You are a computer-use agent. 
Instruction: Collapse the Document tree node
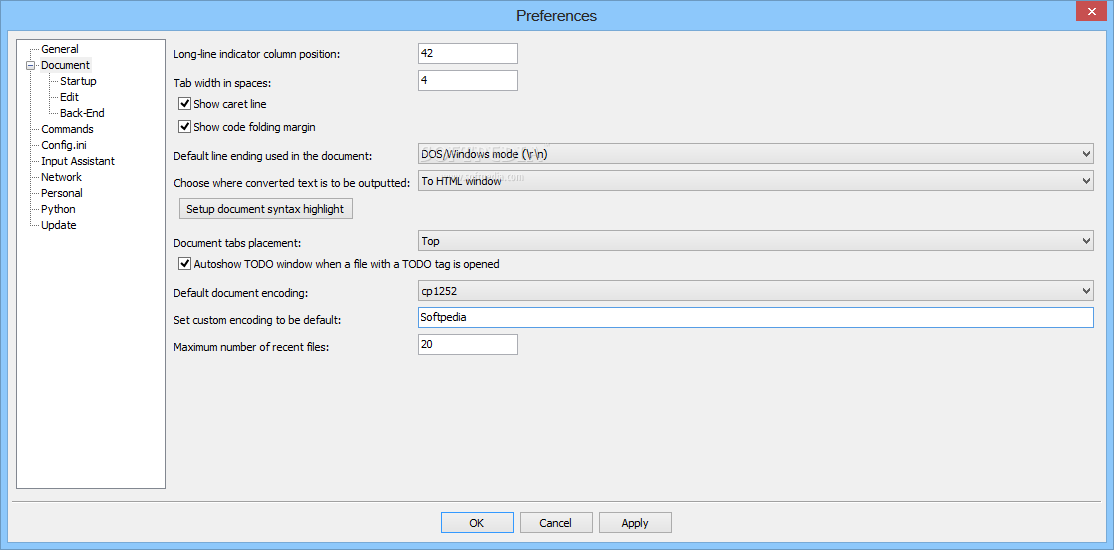click(x=31, y=65)
